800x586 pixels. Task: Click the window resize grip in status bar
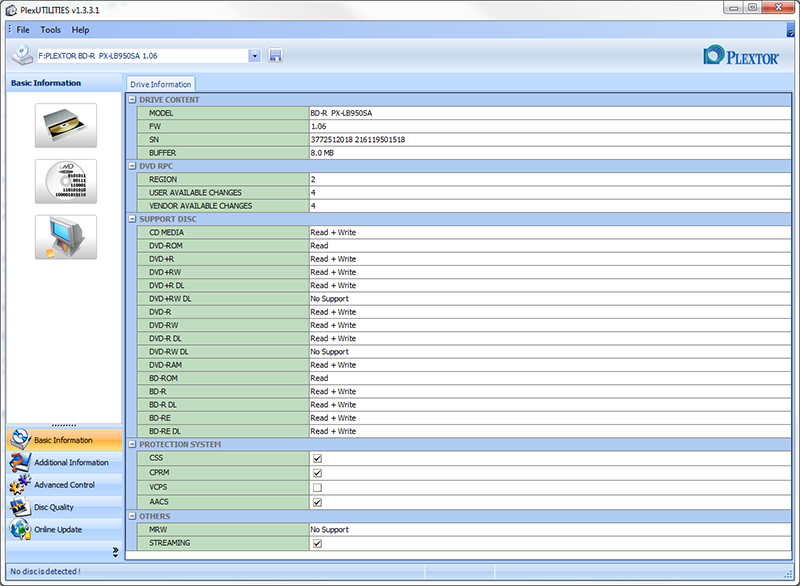point(788,574)
